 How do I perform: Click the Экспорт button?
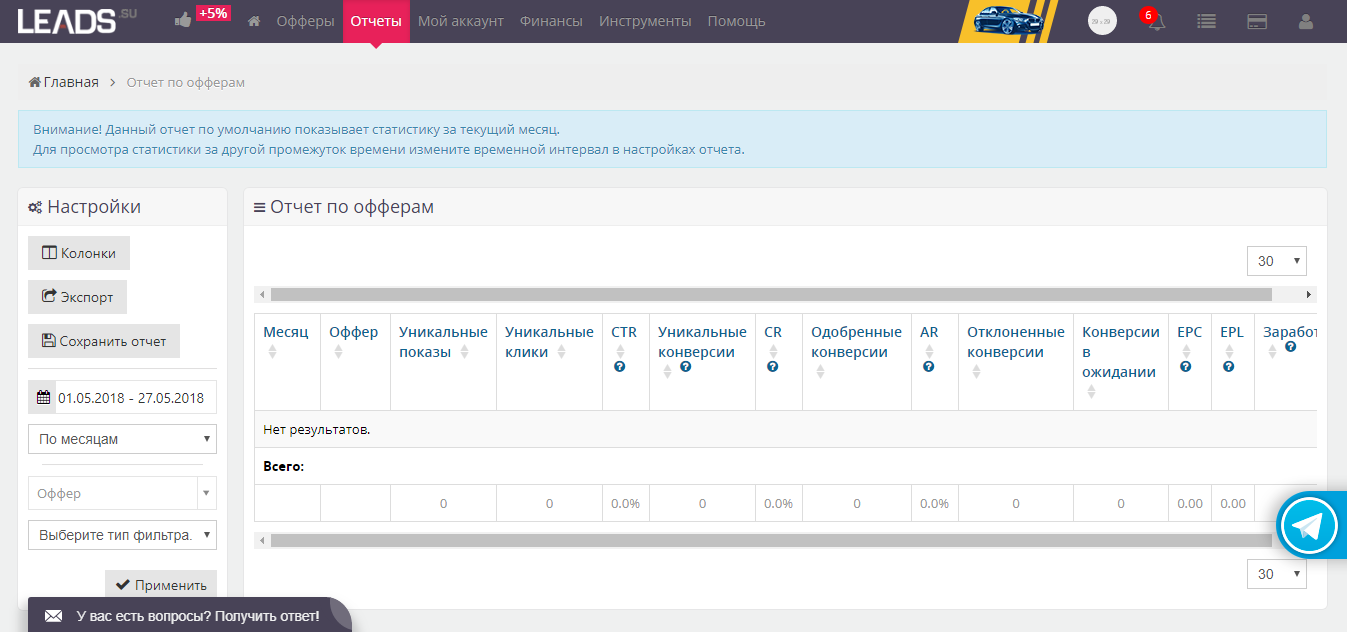coord(77,297)
